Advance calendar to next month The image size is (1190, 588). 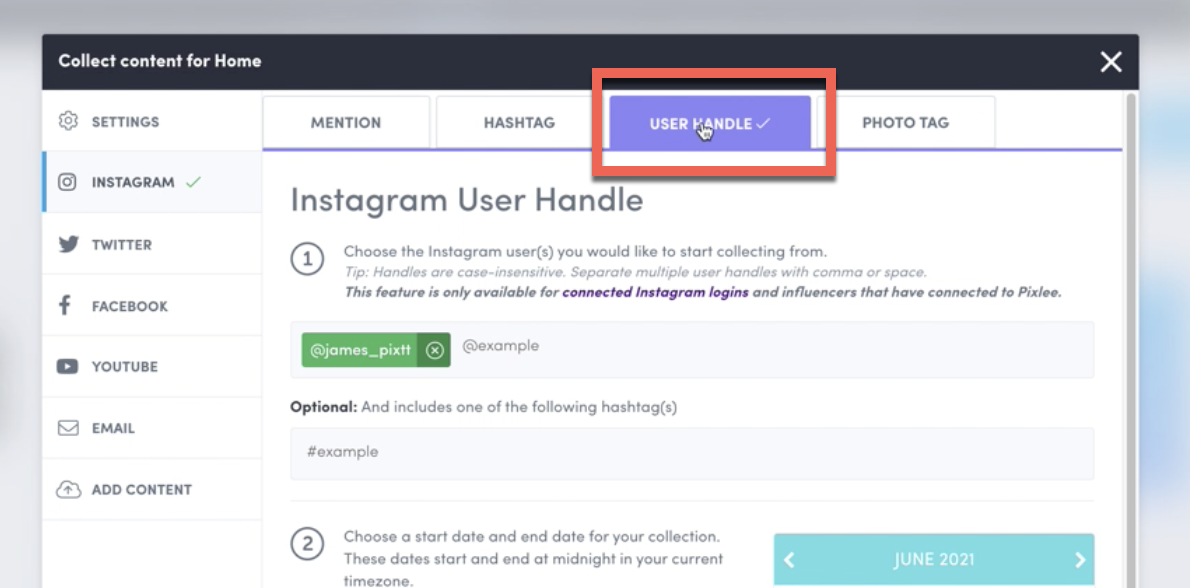pos(1079,560)
